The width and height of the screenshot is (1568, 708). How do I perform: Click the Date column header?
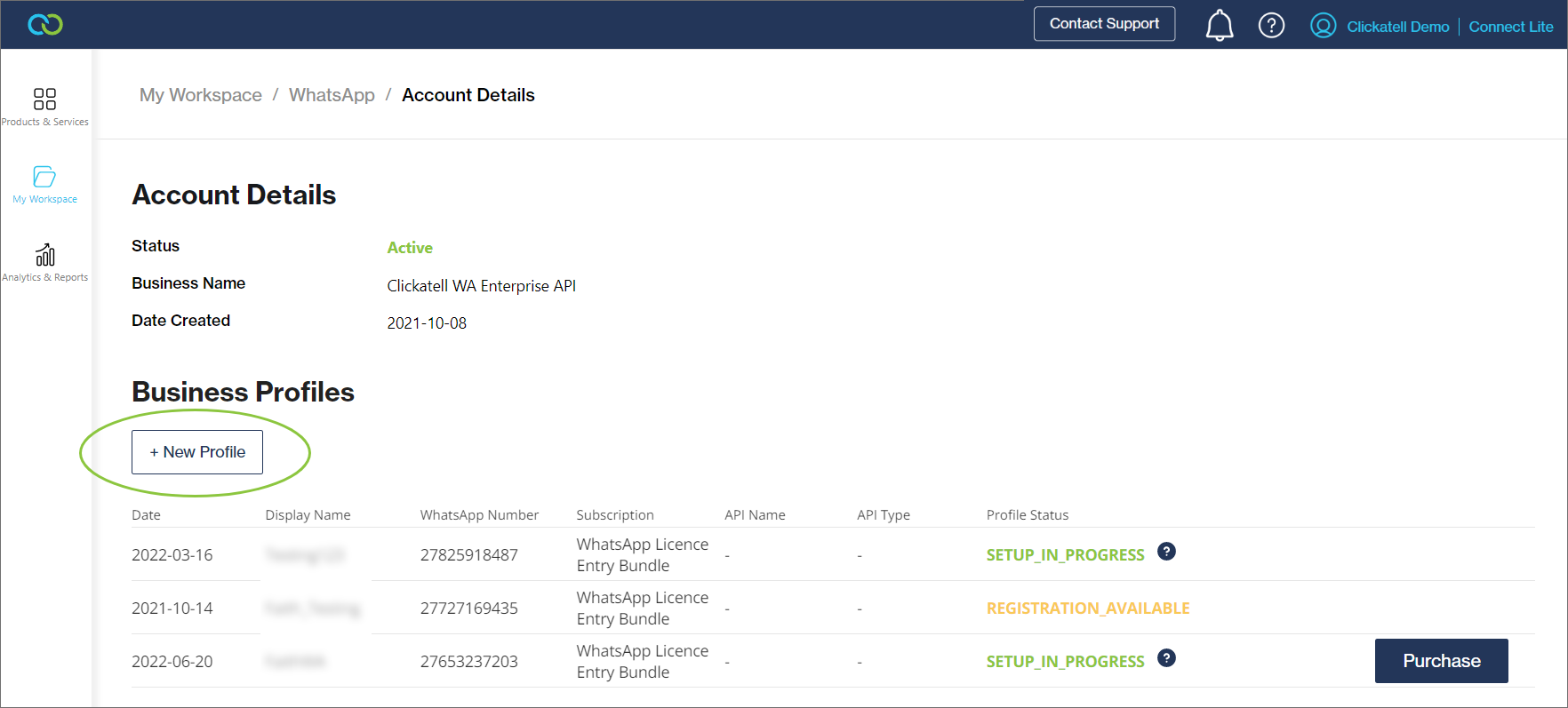tap(147, 515)
